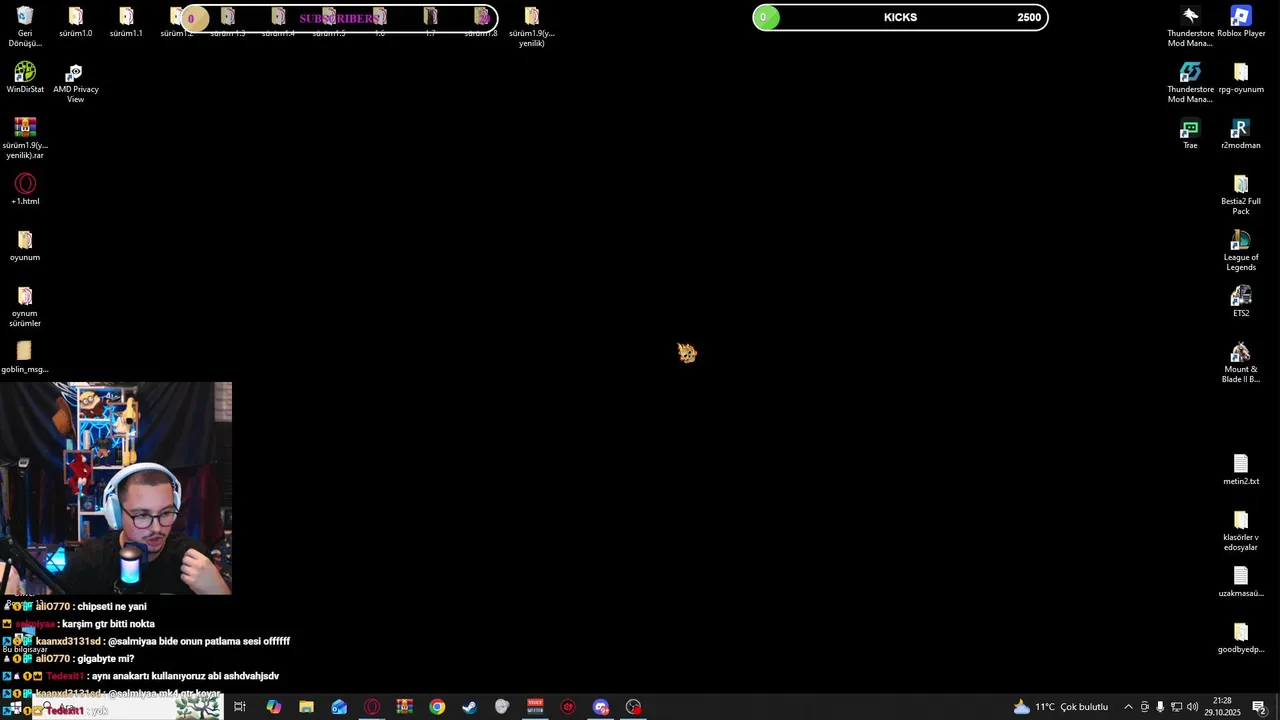Click the webcam overlay feed
1280x720 pixels.
point(116,488)
